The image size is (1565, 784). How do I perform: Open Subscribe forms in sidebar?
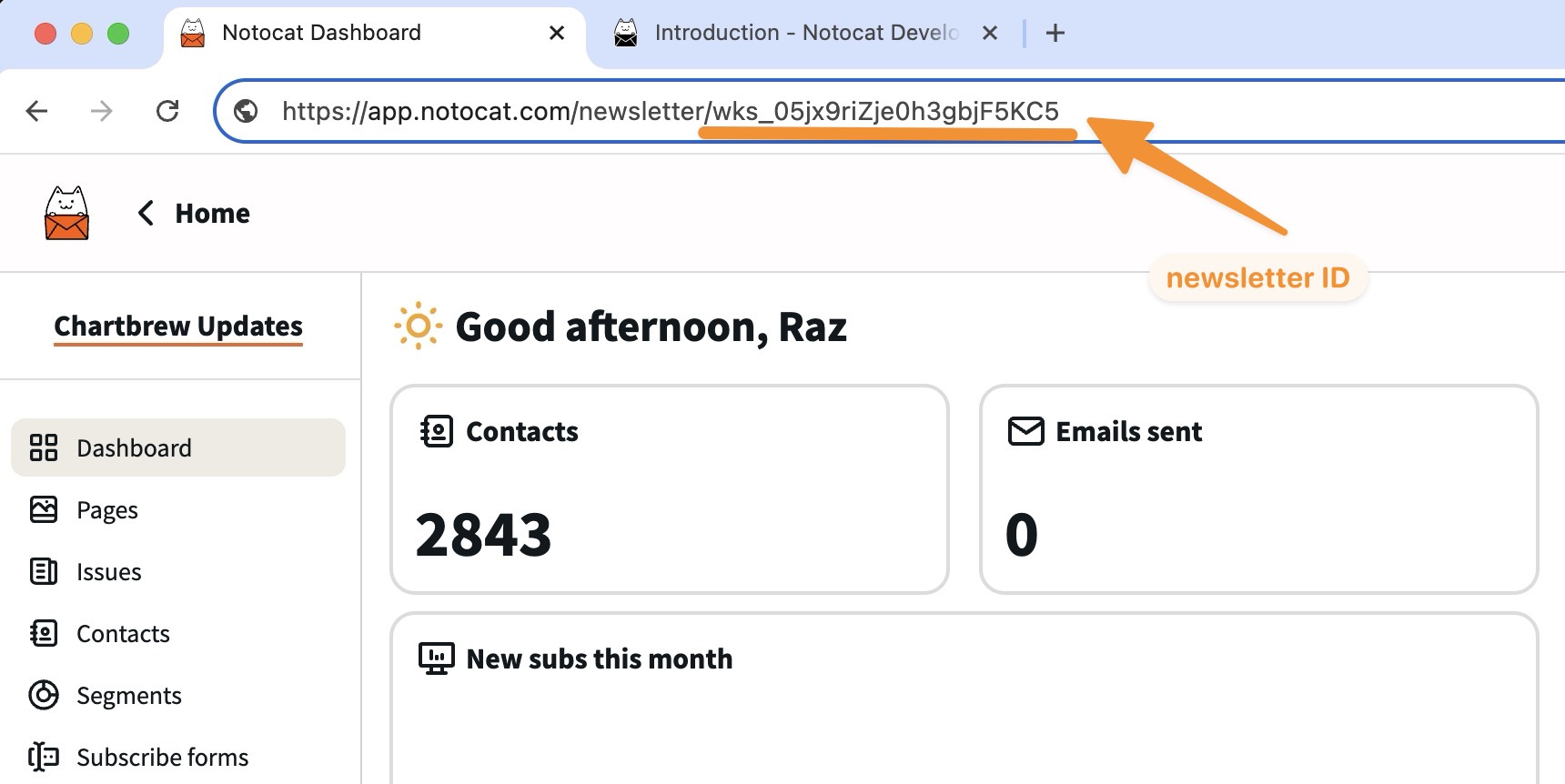point(162,757)
